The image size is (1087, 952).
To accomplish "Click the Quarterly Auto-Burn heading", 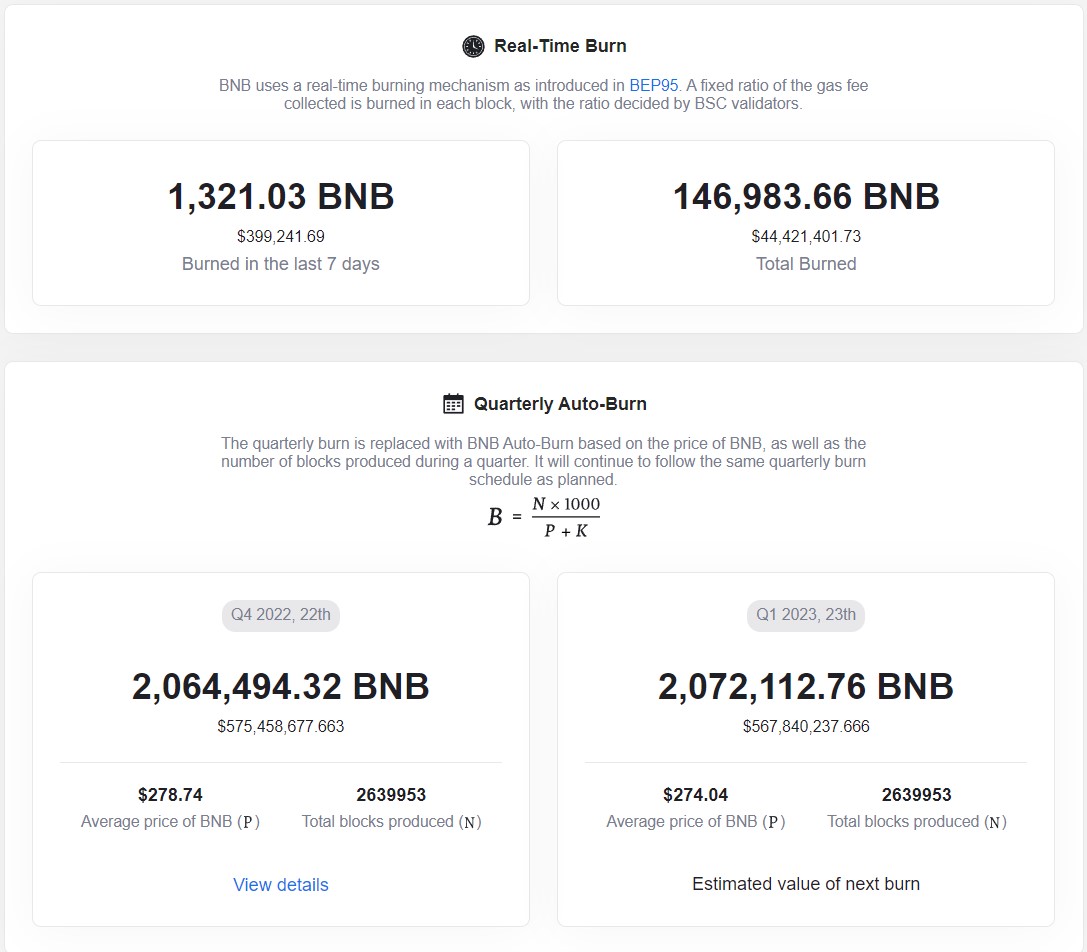I will click(x=560, y=404).
